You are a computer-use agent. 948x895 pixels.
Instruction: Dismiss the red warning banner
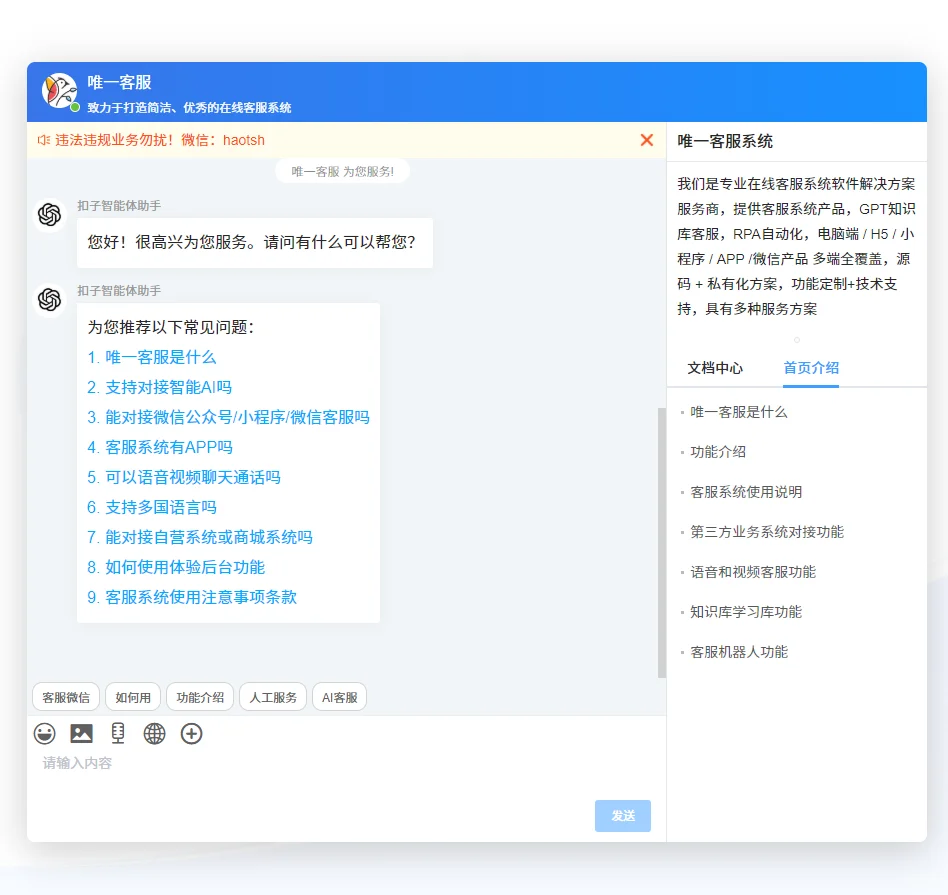point(646,141)
